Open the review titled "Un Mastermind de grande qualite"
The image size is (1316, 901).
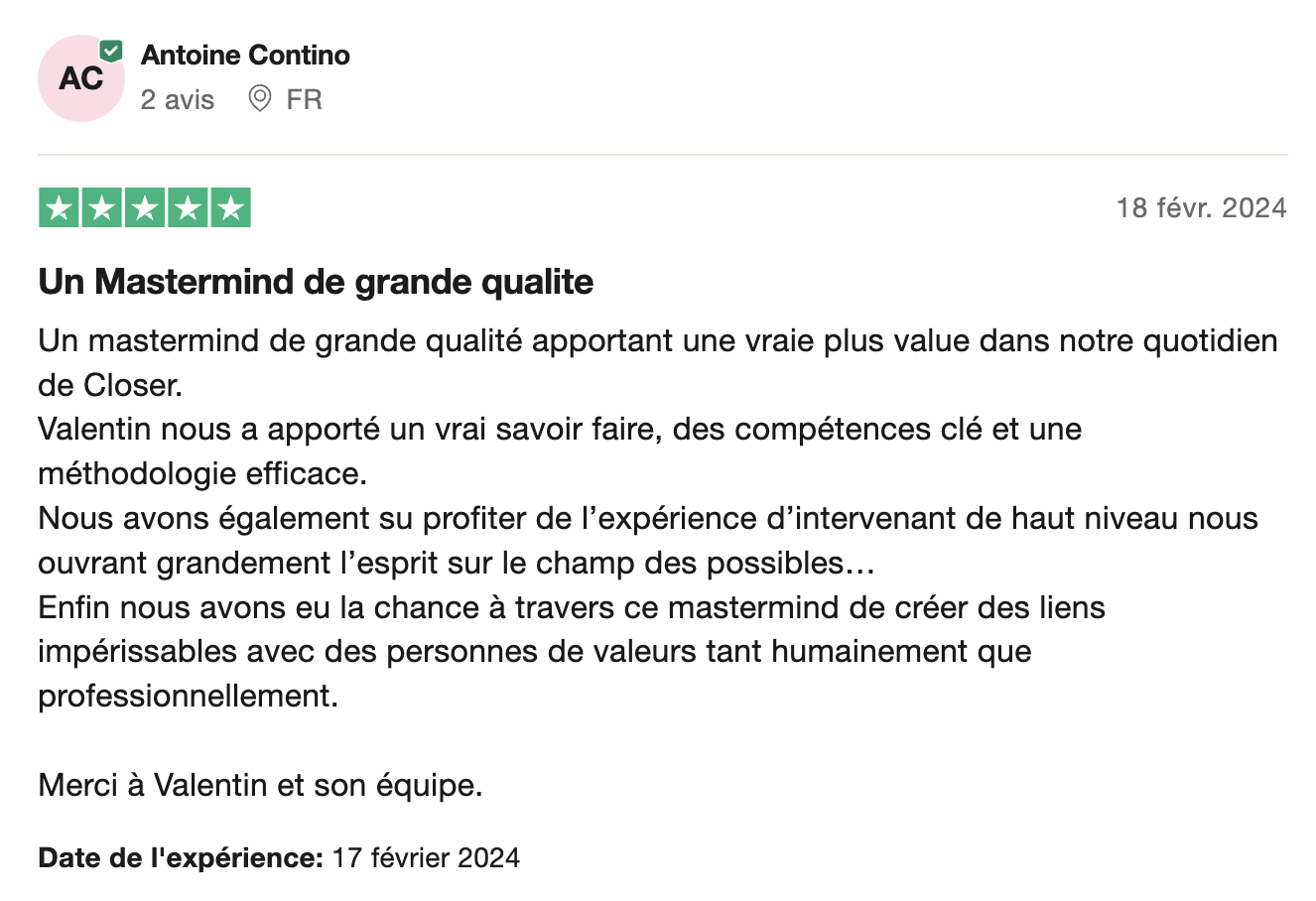(316, 282)
